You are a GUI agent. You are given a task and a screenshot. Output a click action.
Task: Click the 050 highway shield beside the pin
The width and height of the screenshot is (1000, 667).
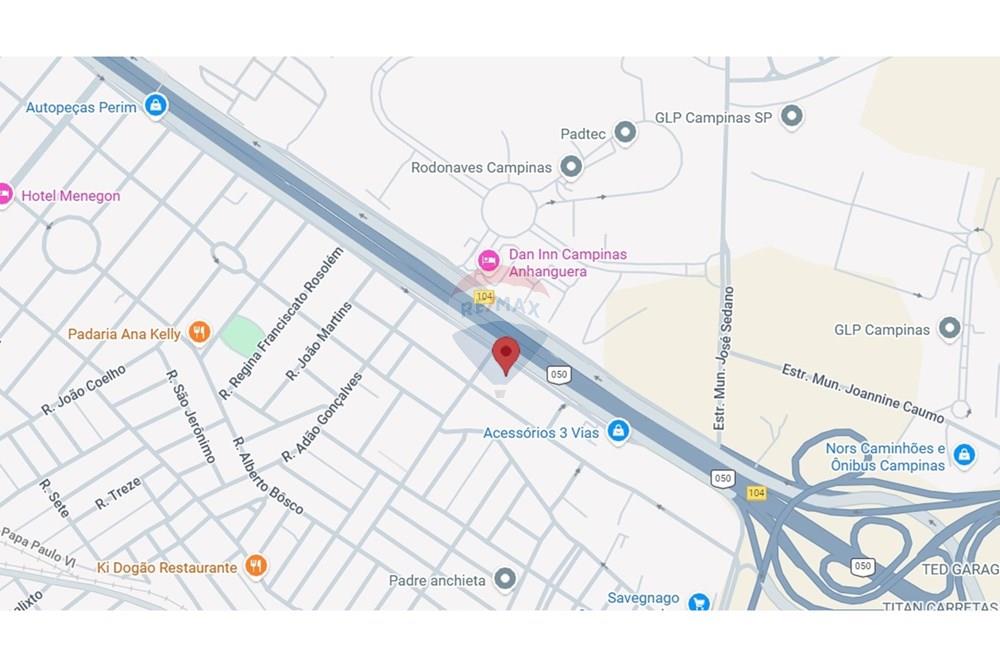tap(559, 374)
